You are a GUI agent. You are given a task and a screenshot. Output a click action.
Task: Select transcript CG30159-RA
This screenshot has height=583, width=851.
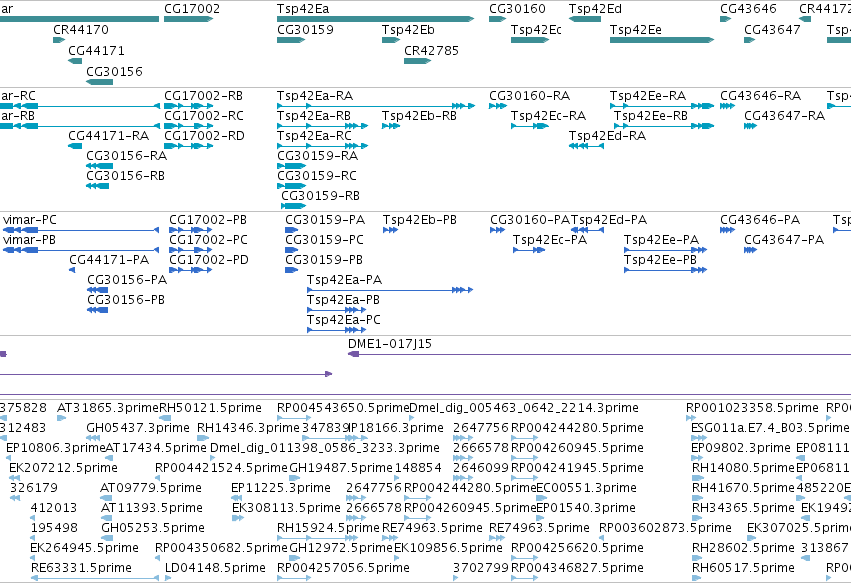[x=291, y=166]
